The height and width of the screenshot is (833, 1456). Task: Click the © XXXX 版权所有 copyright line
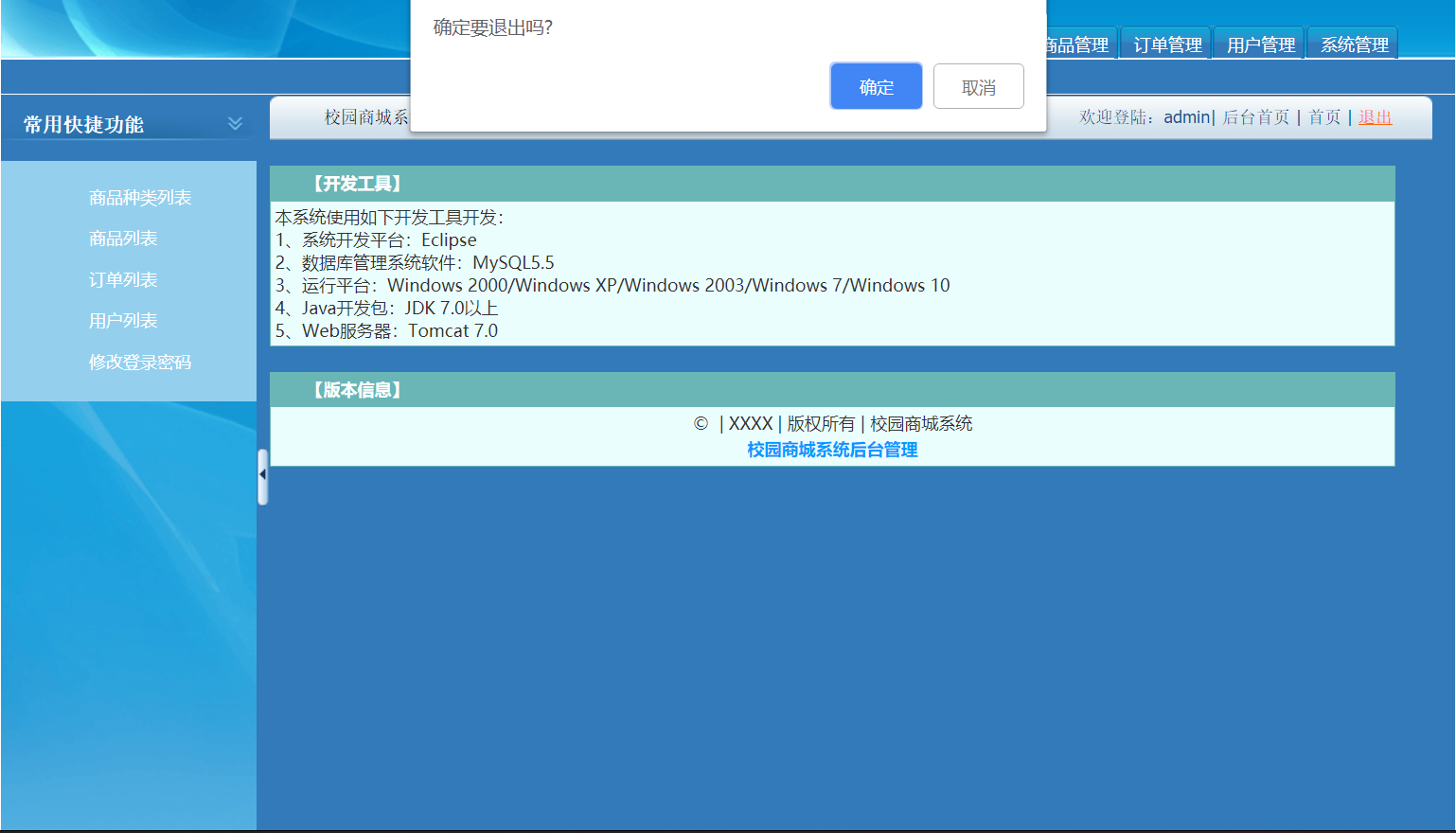[x=832, y=423]
